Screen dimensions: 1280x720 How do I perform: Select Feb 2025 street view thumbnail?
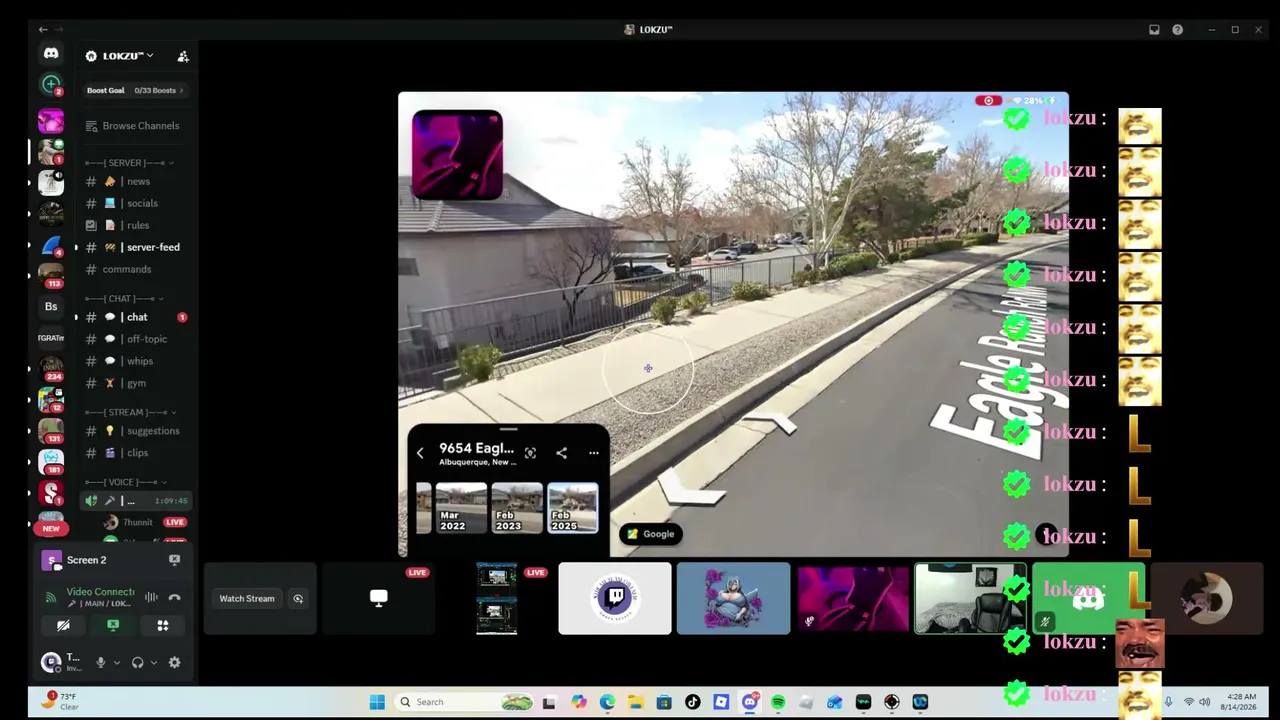click(x=573, y=508)
